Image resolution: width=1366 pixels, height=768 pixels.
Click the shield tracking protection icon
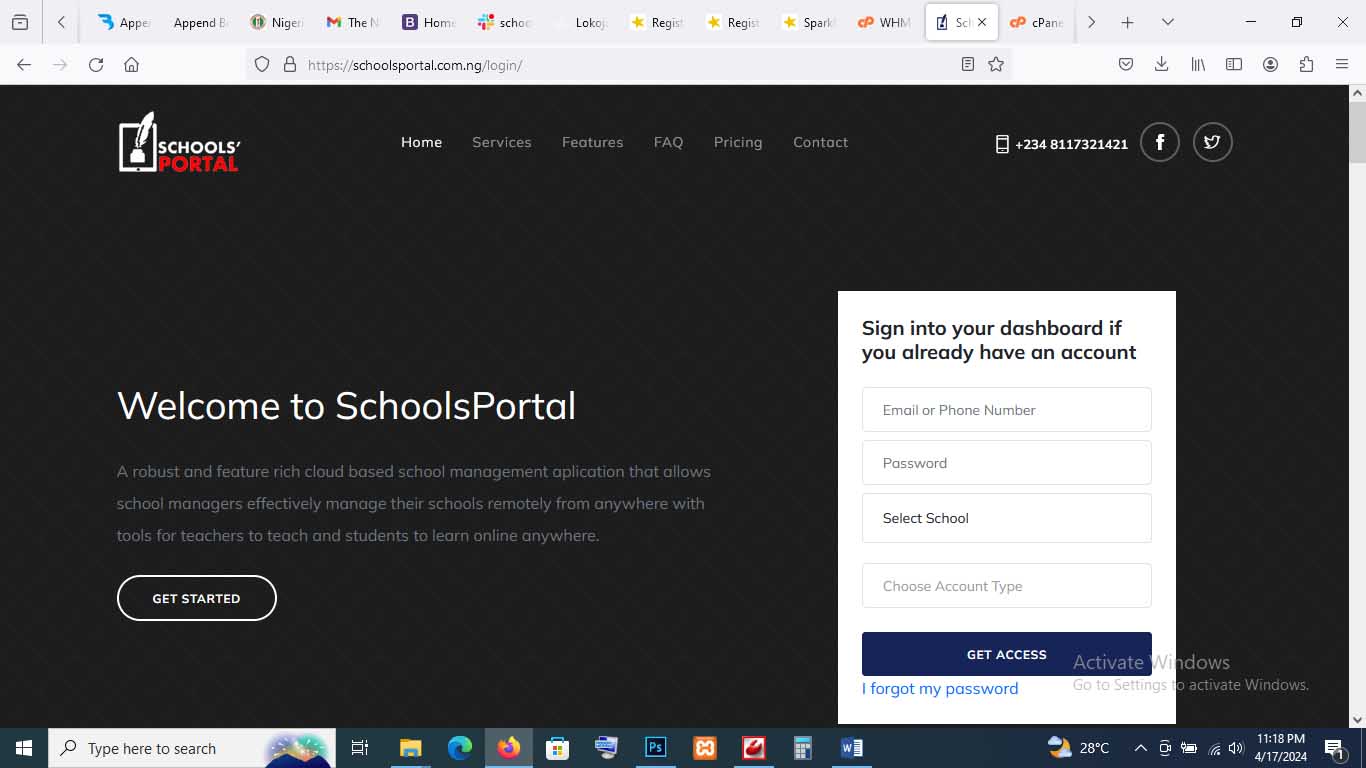[x=262, y=64]
